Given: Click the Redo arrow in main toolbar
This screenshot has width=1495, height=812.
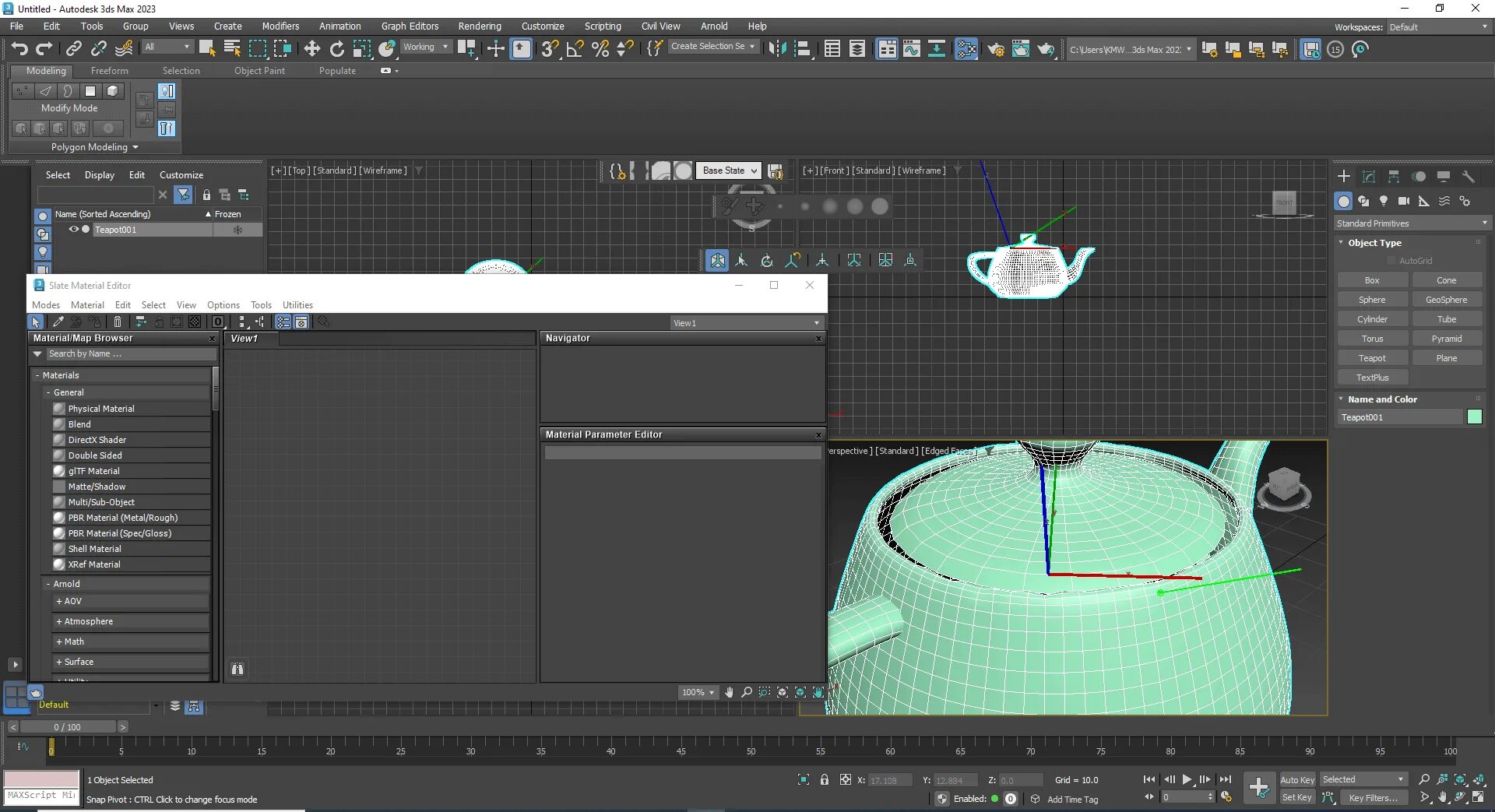Looking at the screenshot, I should click(44, 49).
